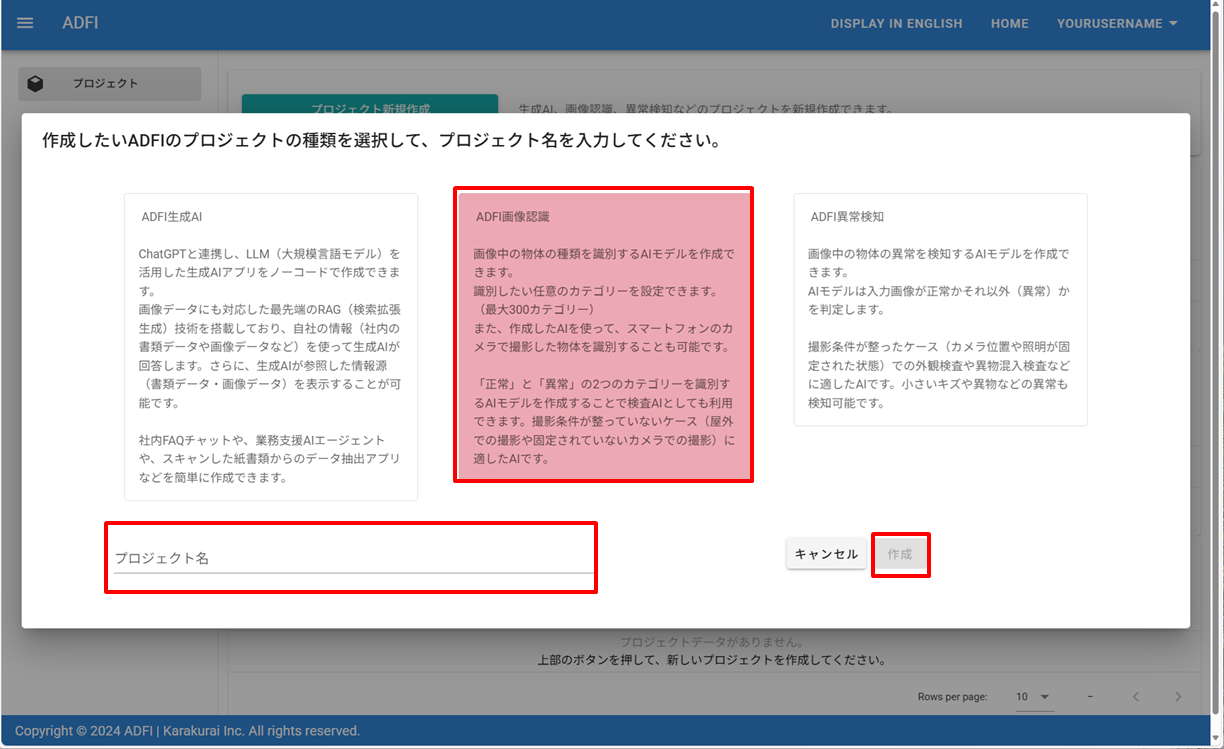
Task: Open the Rows per page dropdown
Action: tap(1034, 697)
